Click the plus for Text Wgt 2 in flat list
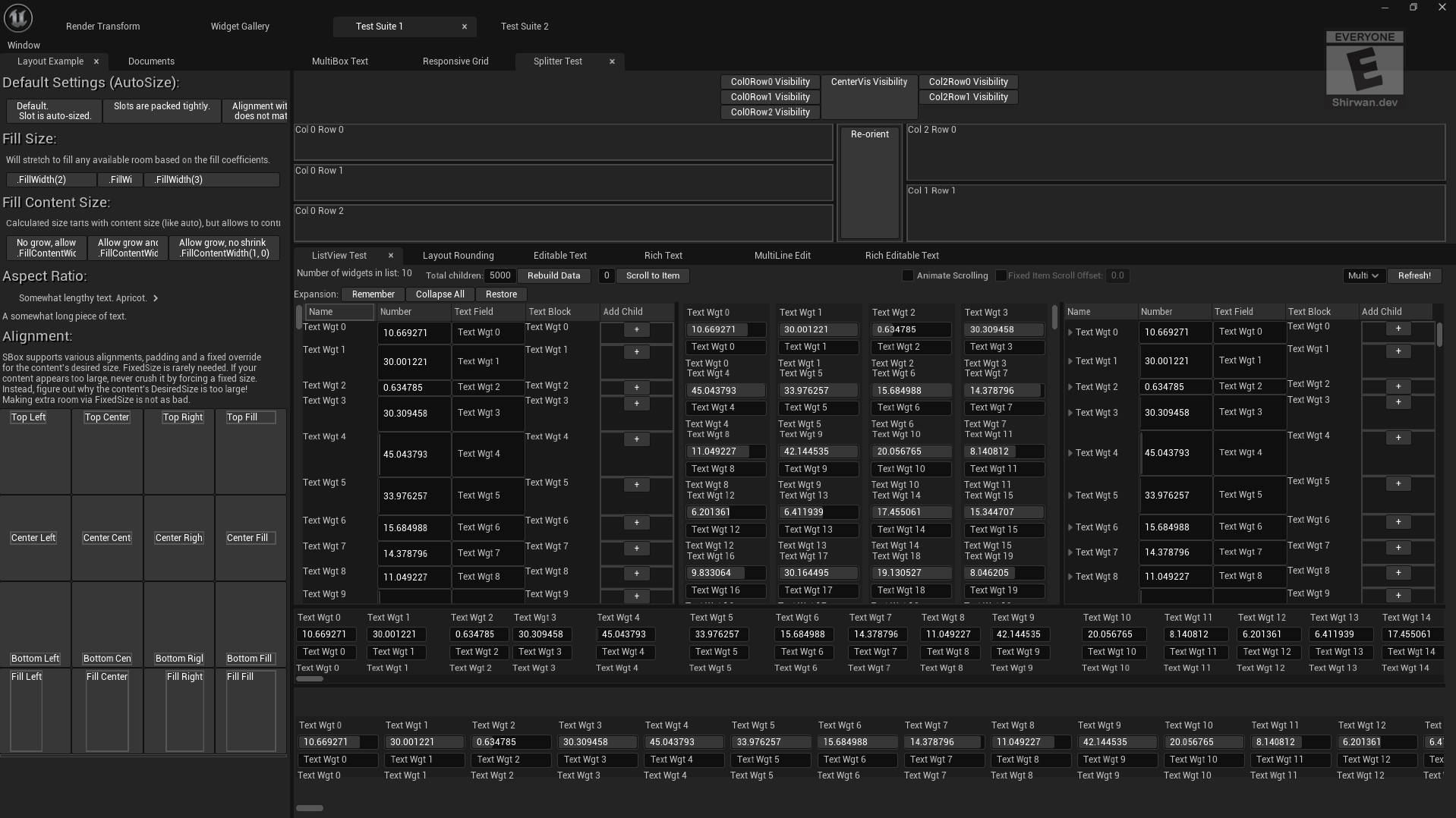The width and height of the screenshot is (1456, 818). point(636,388)
